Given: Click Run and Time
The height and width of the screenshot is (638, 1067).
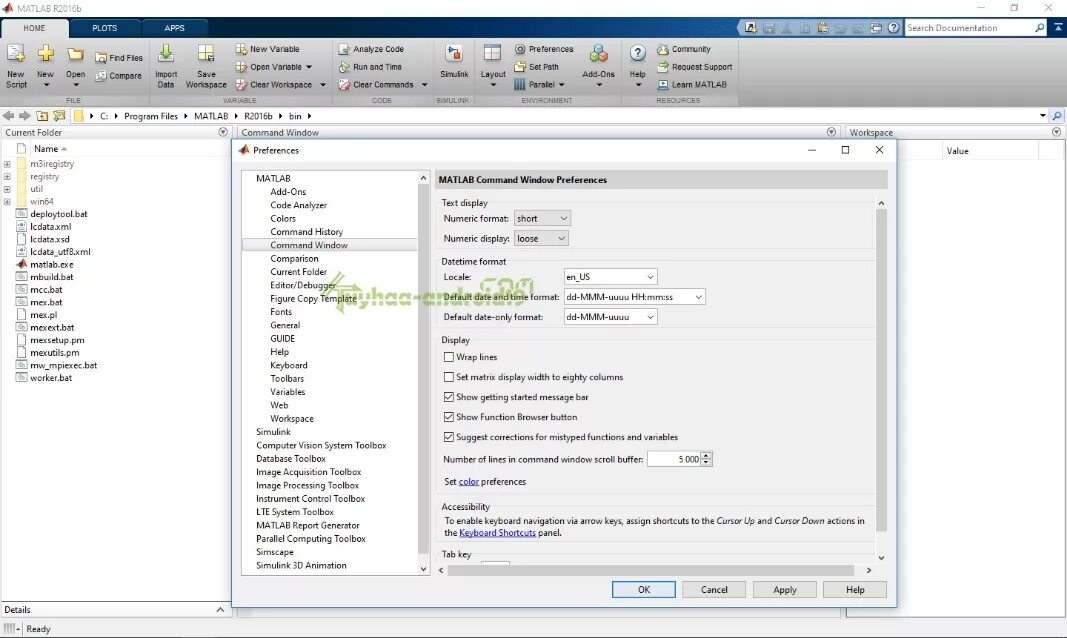Looking at the screenshot, I should tap(371, 67).
